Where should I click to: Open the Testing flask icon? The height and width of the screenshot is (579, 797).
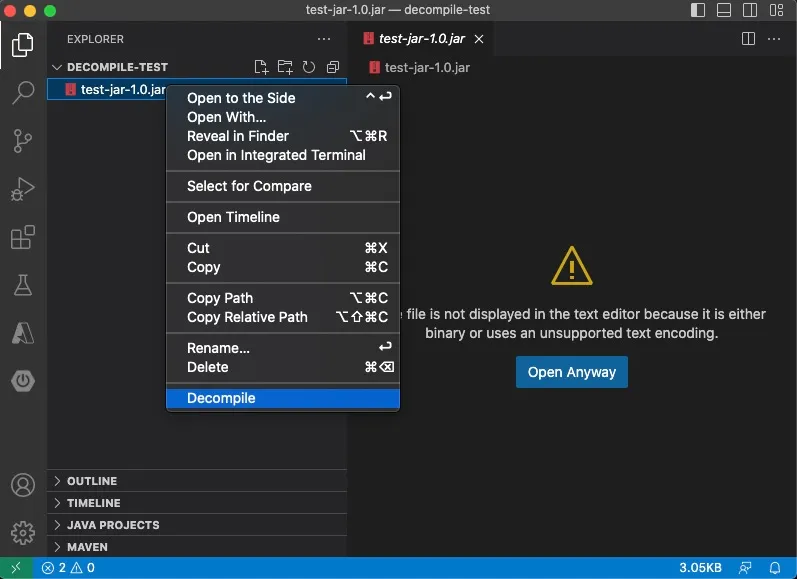23,285
